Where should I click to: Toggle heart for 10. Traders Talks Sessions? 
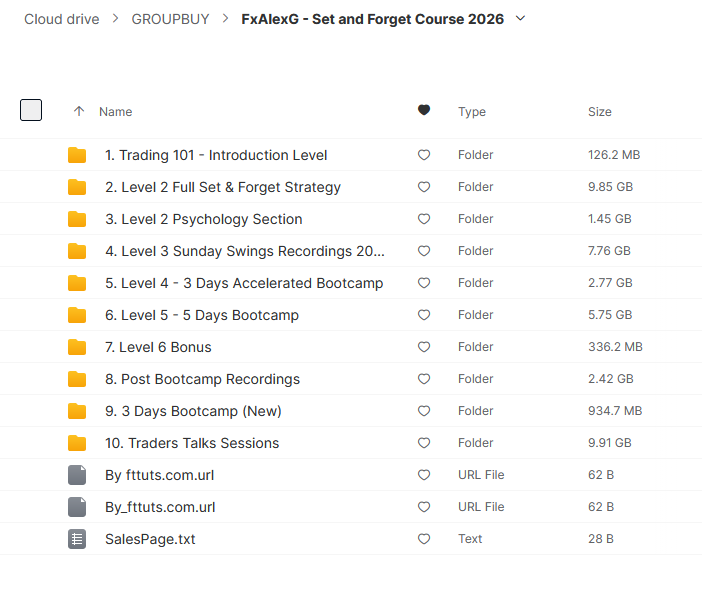coord(424,443)
